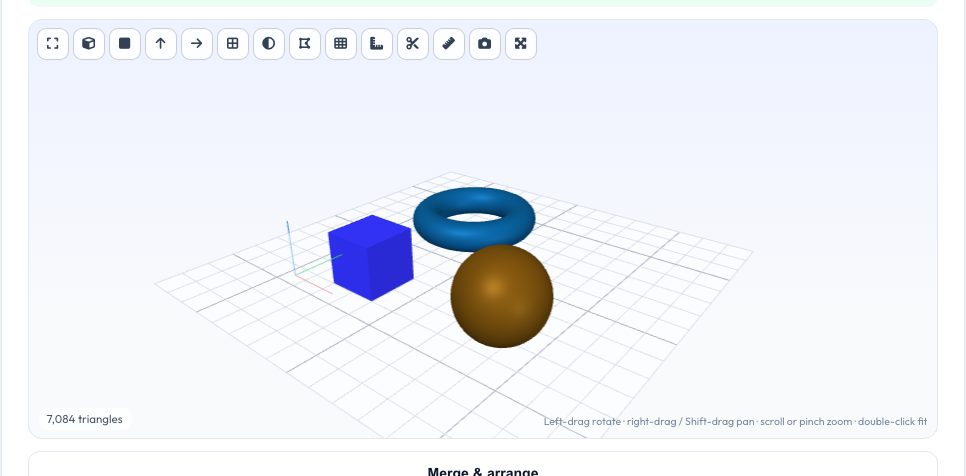Image resolution: width=966 pixels, height=476 pixels.
Task: Click the orange sphere model
Action: pyautogui.click(x=502, y=296)
